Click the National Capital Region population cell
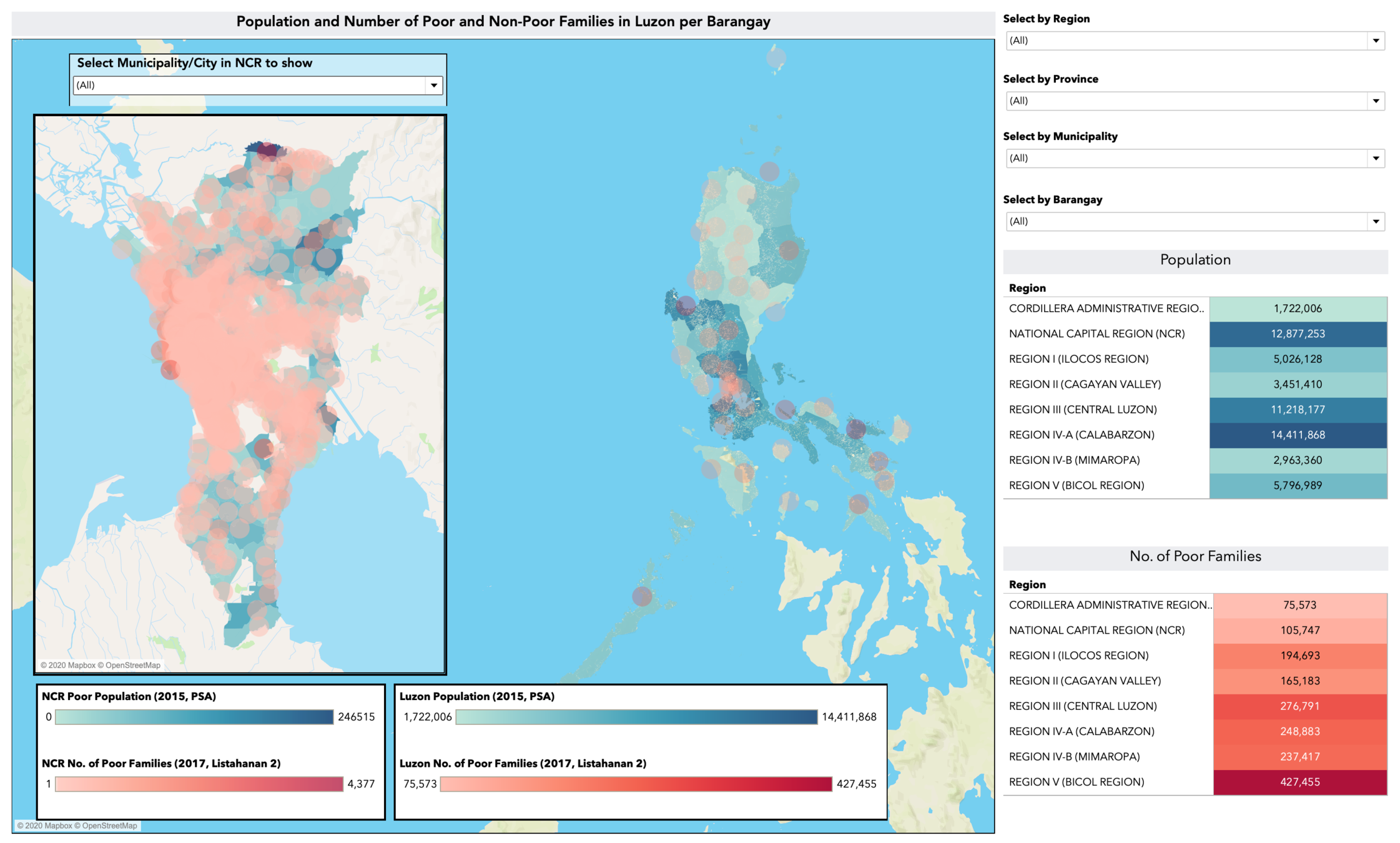Viewport: 1400px width, 843px height. click(x=1298, y=334)
